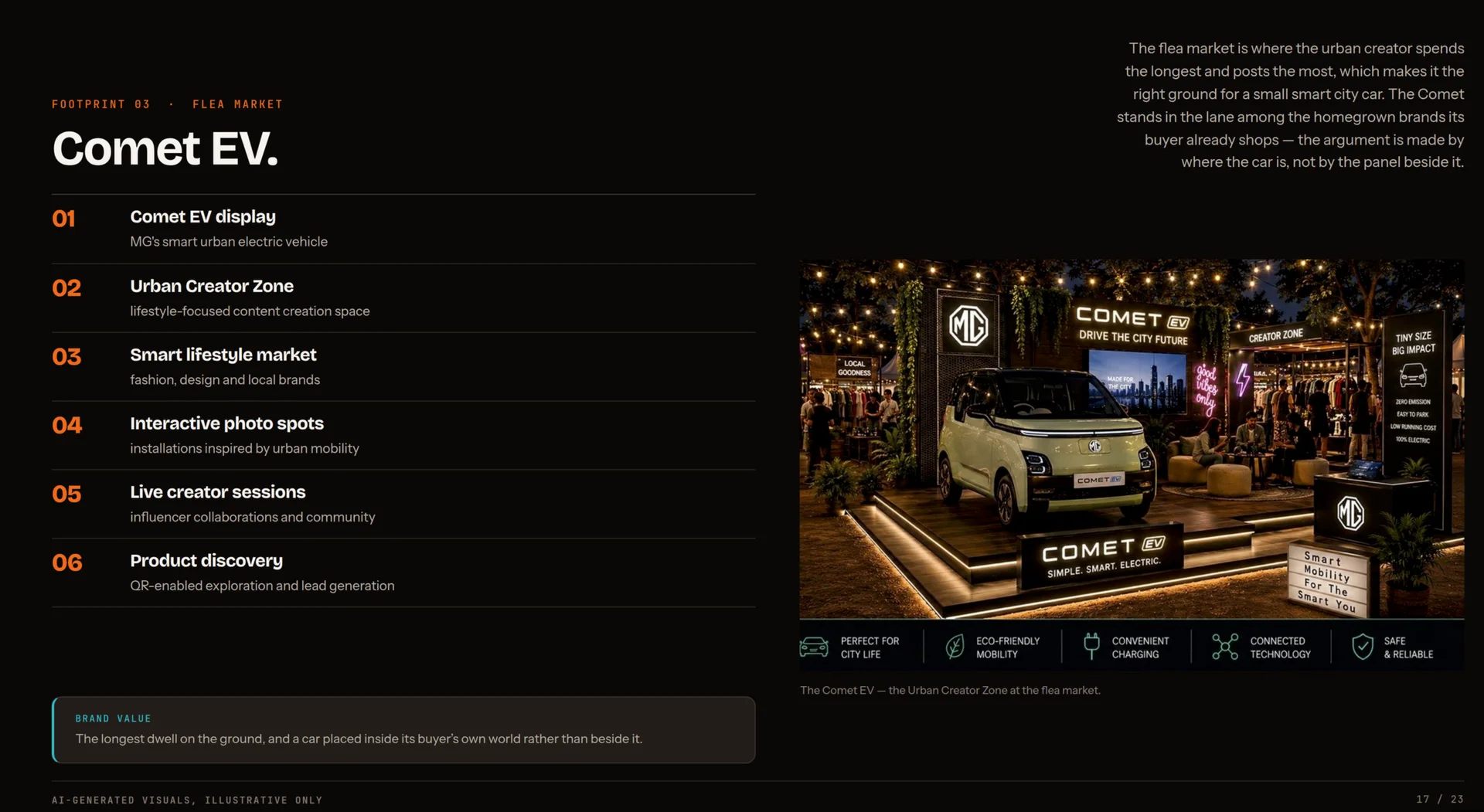
Task: Click the plug icon beside Convenient Charging
Action: click(x=1091, y=646)
